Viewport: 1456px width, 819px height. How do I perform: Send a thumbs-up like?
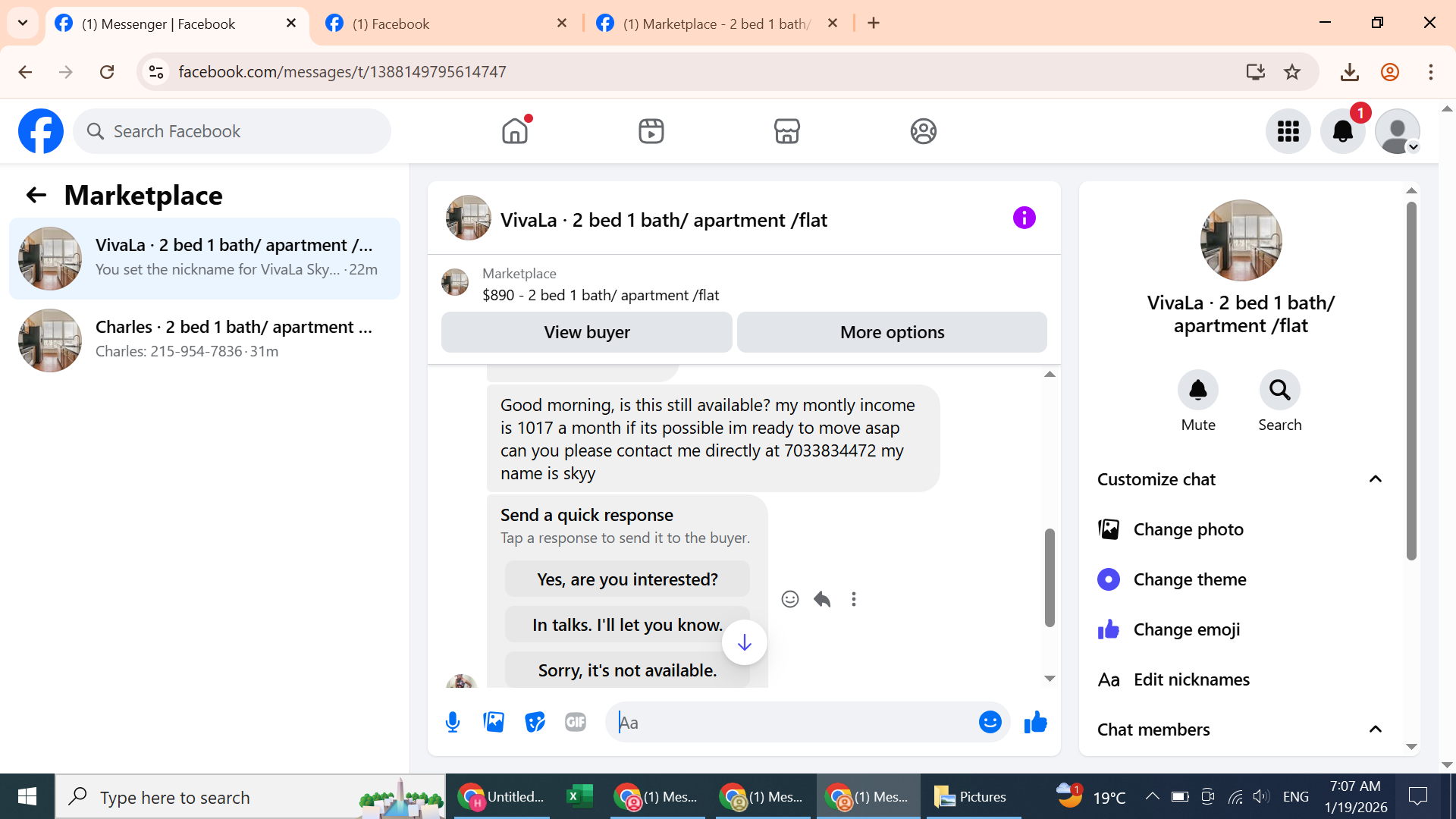click(x=1035, y=722)
